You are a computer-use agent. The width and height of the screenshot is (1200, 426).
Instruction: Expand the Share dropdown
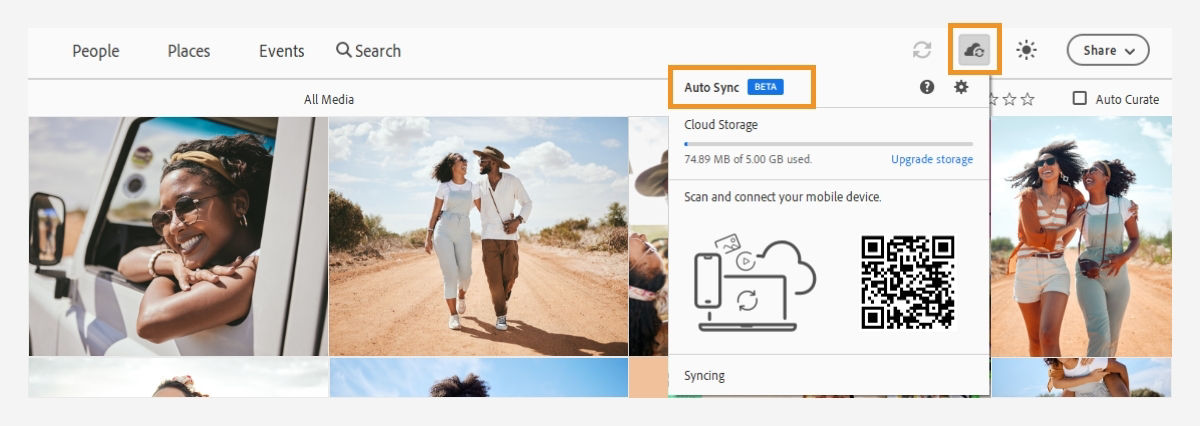click(x=1108, y=50)
